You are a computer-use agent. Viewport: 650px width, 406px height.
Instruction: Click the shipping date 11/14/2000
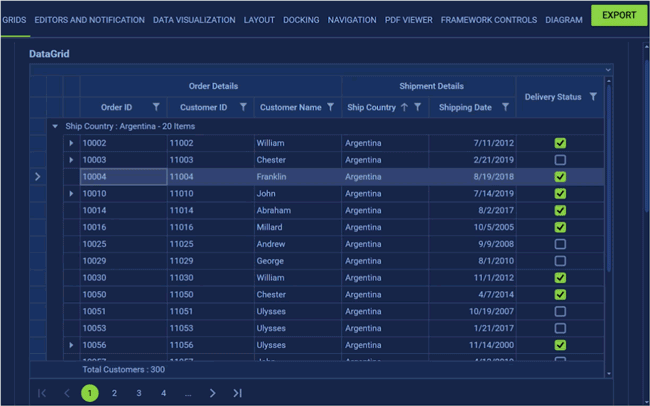[472, 345]
